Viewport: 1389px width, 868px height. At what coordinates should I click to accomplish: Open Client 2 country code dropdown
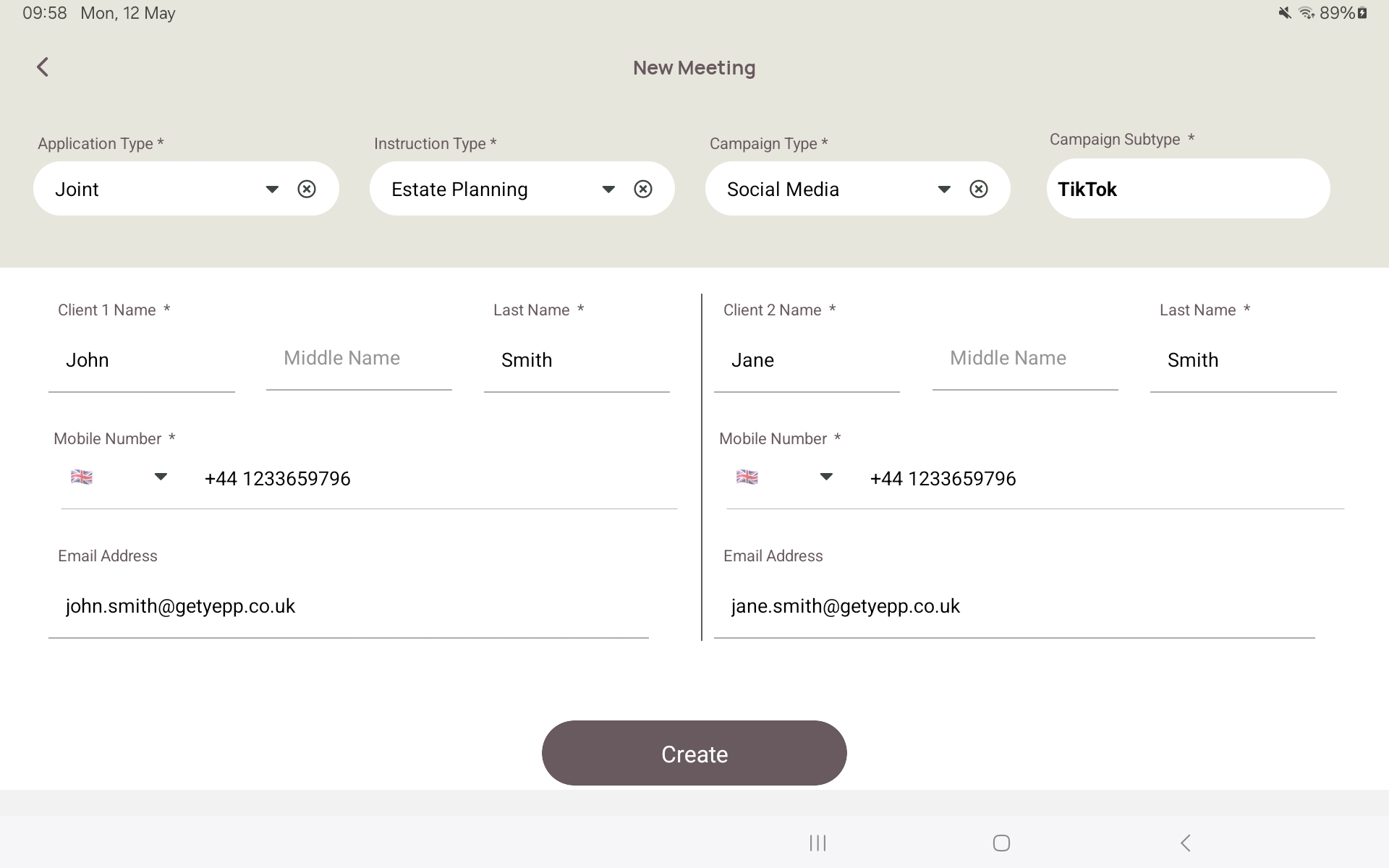tap(827, 477)
